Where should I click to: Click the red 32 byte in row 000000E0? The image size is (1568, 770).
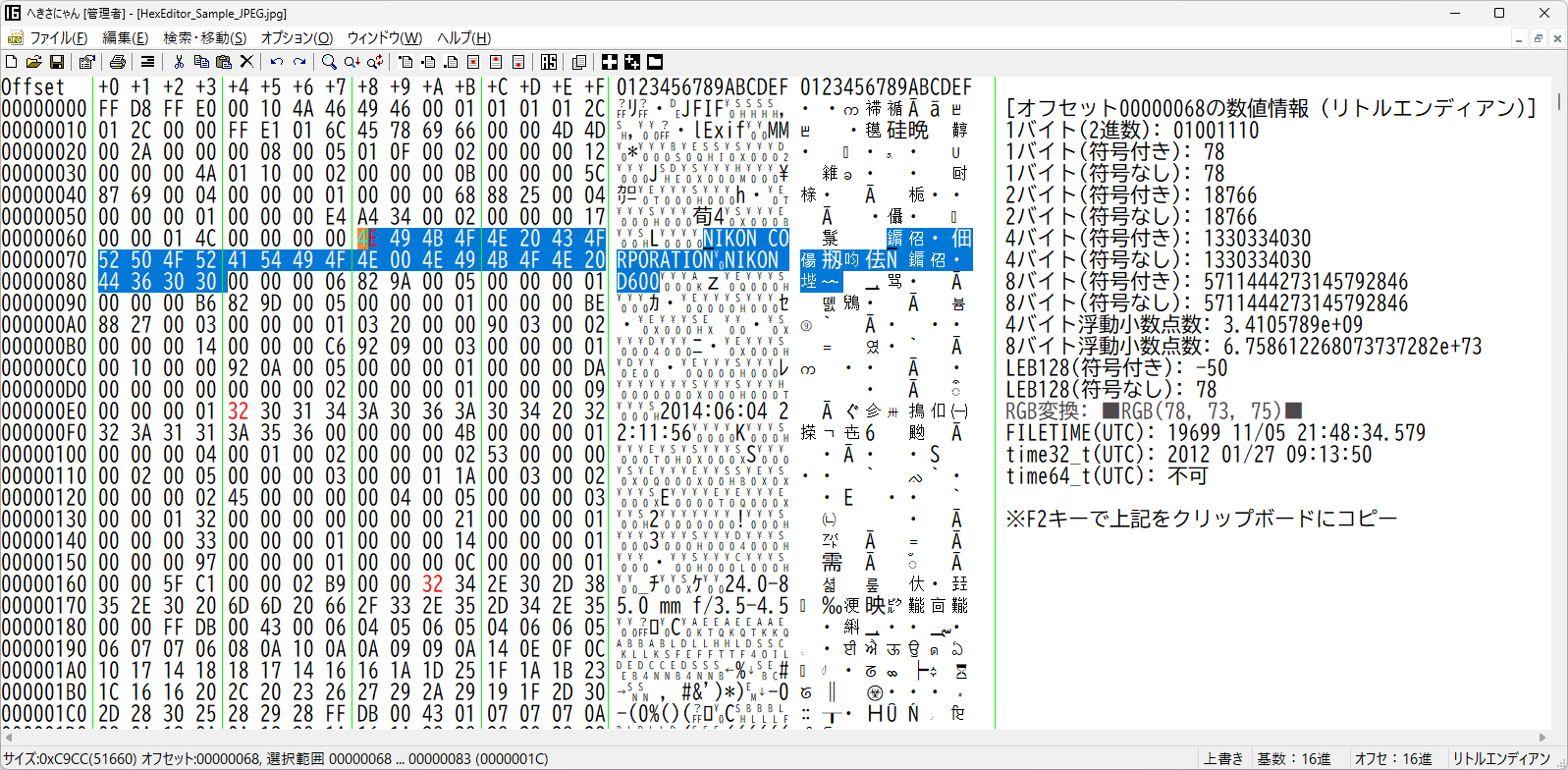pyautogui.click(x=239, y=412)
